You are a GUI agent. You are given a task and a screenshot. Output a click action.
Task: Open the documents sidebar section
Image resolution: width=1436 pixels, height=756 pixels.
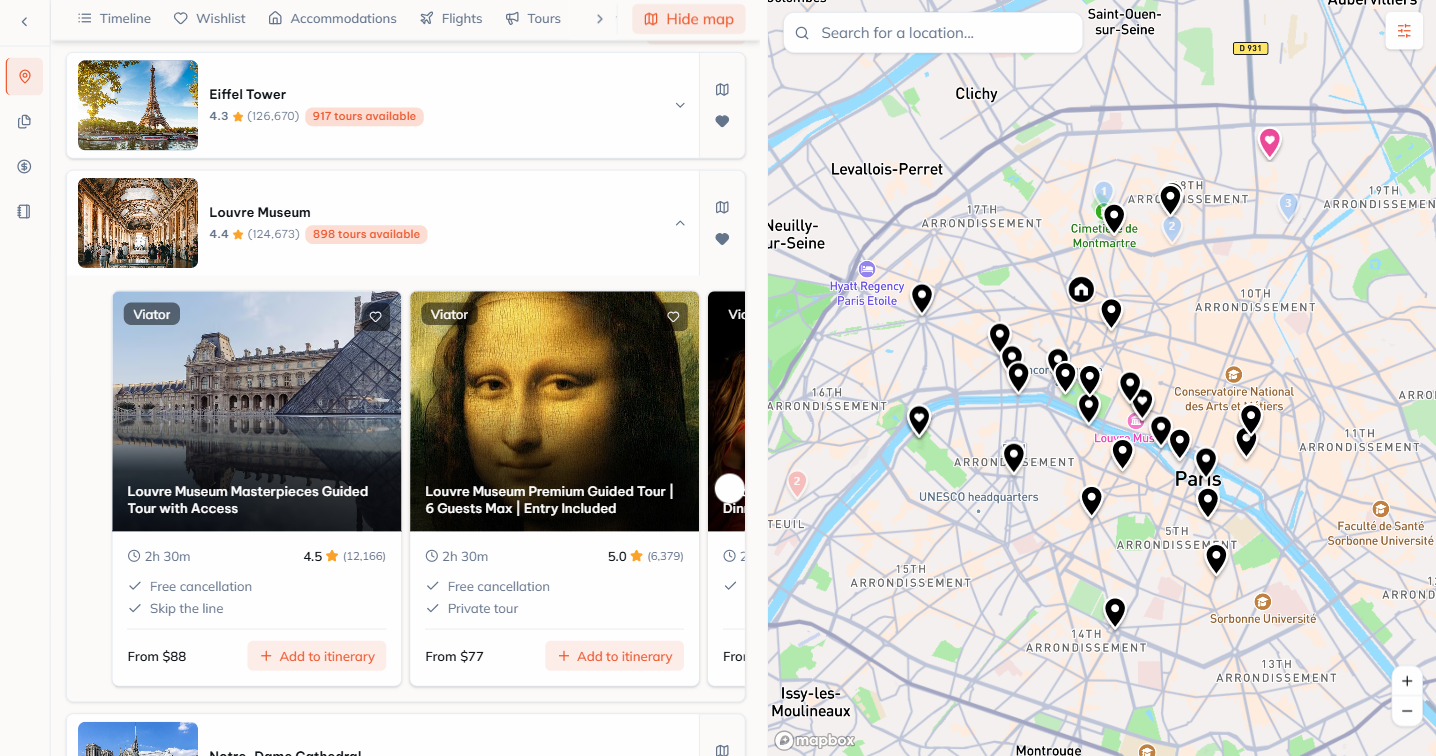(24, 121)
